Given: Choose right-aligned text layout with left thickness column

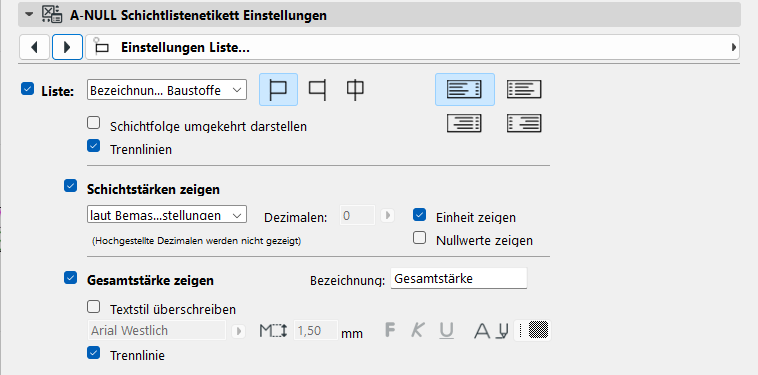Looking at the screenshot, I should pos(524,123).
